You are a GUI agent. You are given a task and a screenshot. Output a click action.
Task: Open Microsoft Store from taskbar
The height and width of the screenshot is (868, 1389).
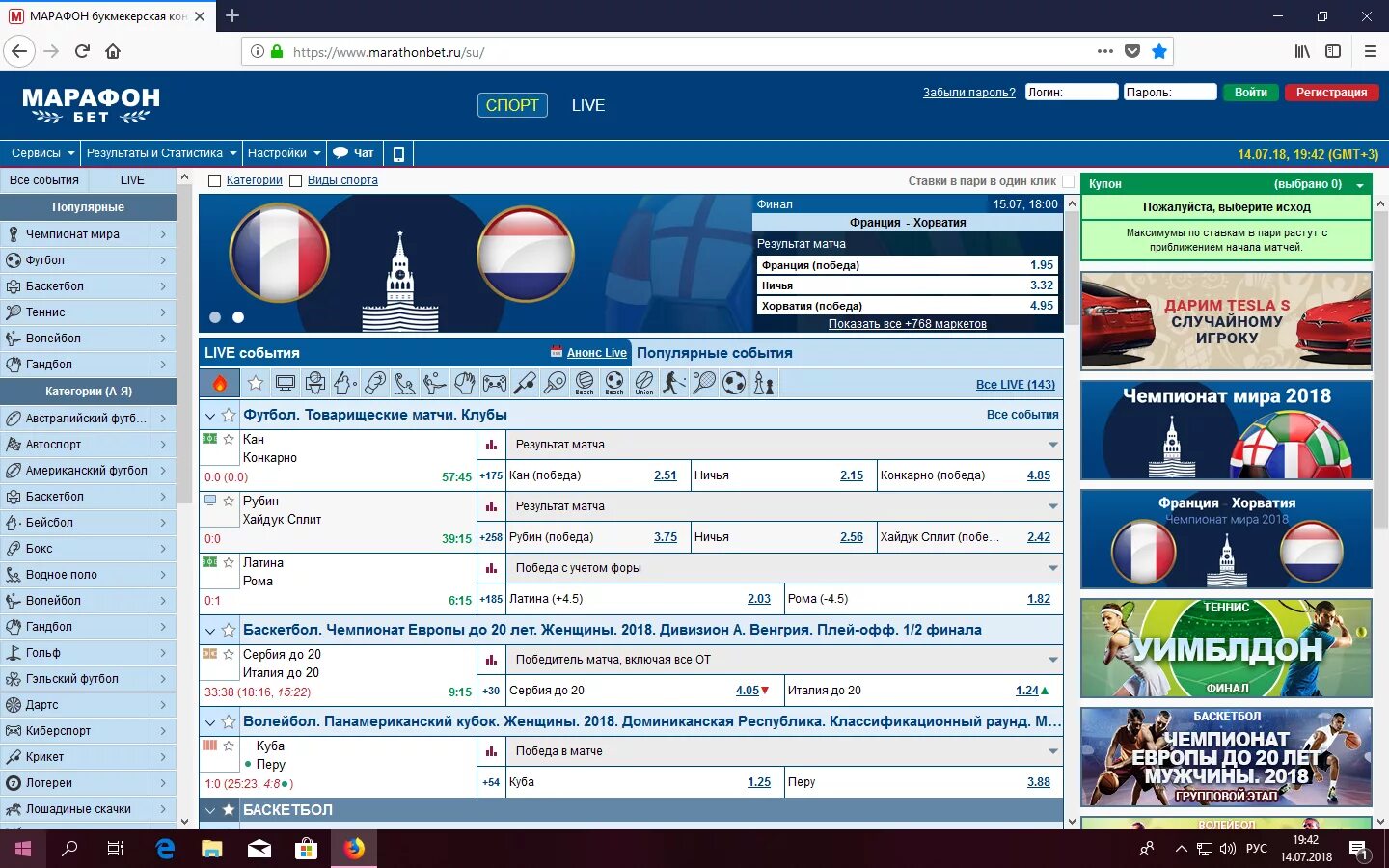[306, 849]
